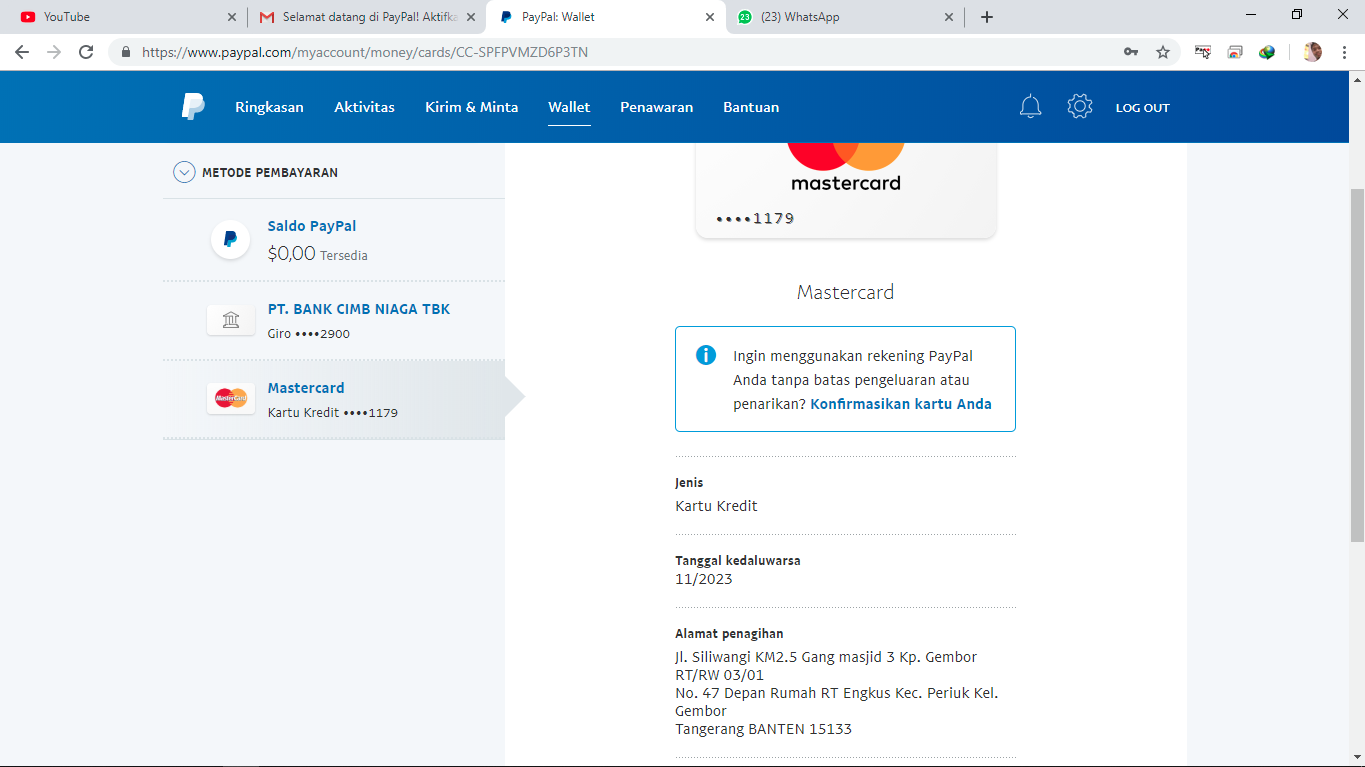Select PT. BANK CIMB NIAGA TBK entry
Image resolution: width=1365 pixels, height=767 pixels.
(334, 320)
